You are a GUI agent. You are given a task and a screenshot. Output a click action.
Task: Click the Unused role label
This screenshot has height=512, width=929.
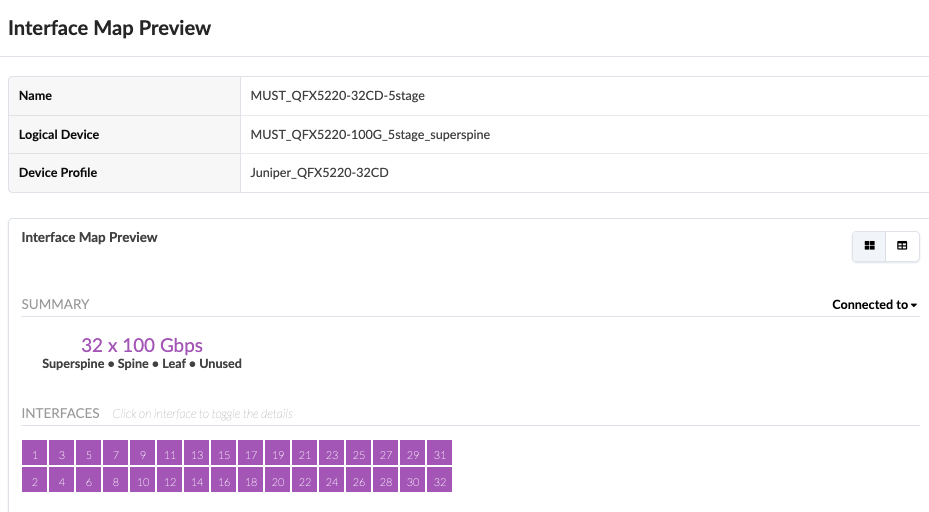click(x=220, y=364)
